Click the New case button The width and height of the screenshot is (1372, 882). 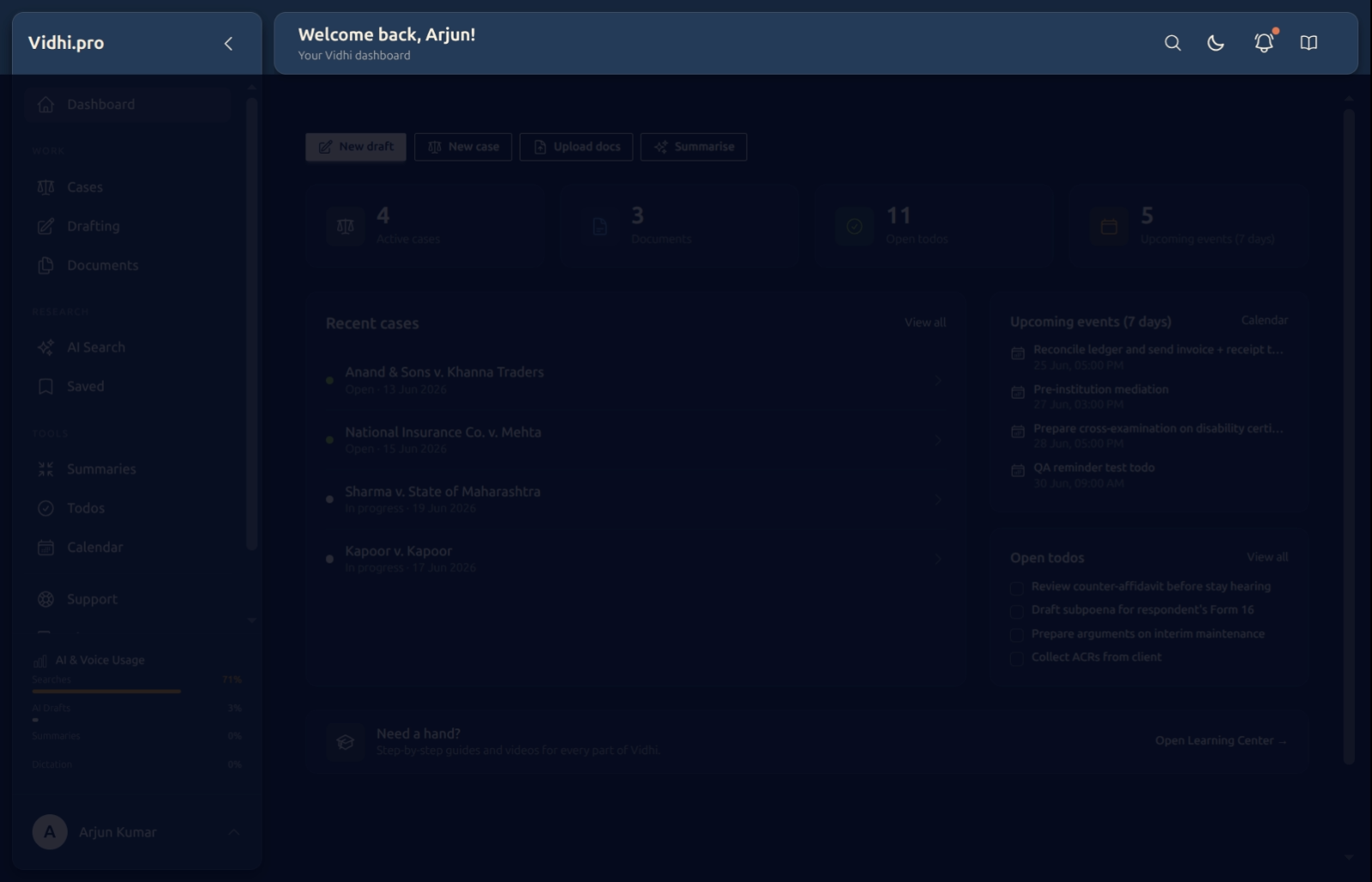pos(463,147)
